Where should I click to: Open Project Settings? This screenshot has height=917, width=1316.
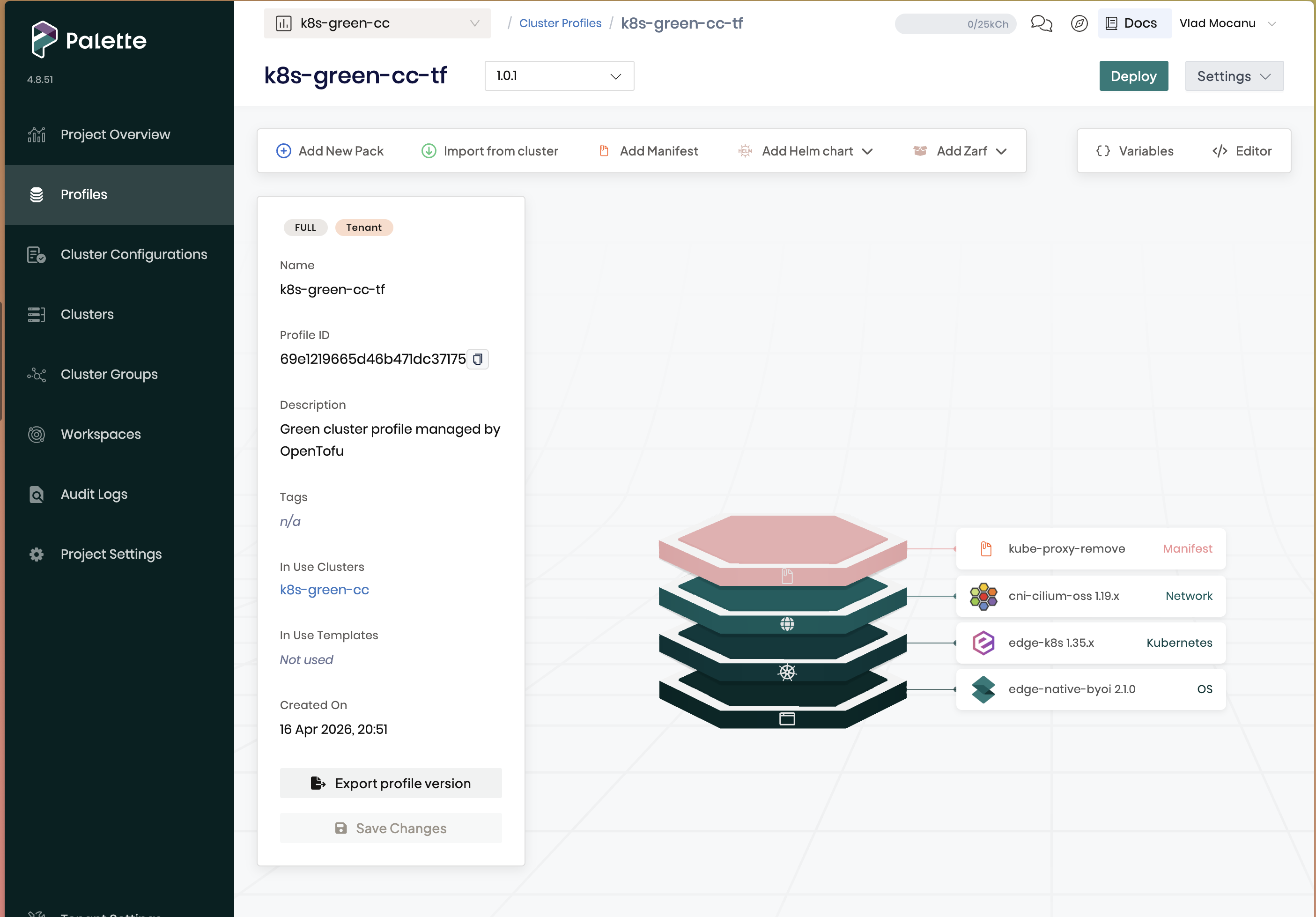click(x=119, y=554)
